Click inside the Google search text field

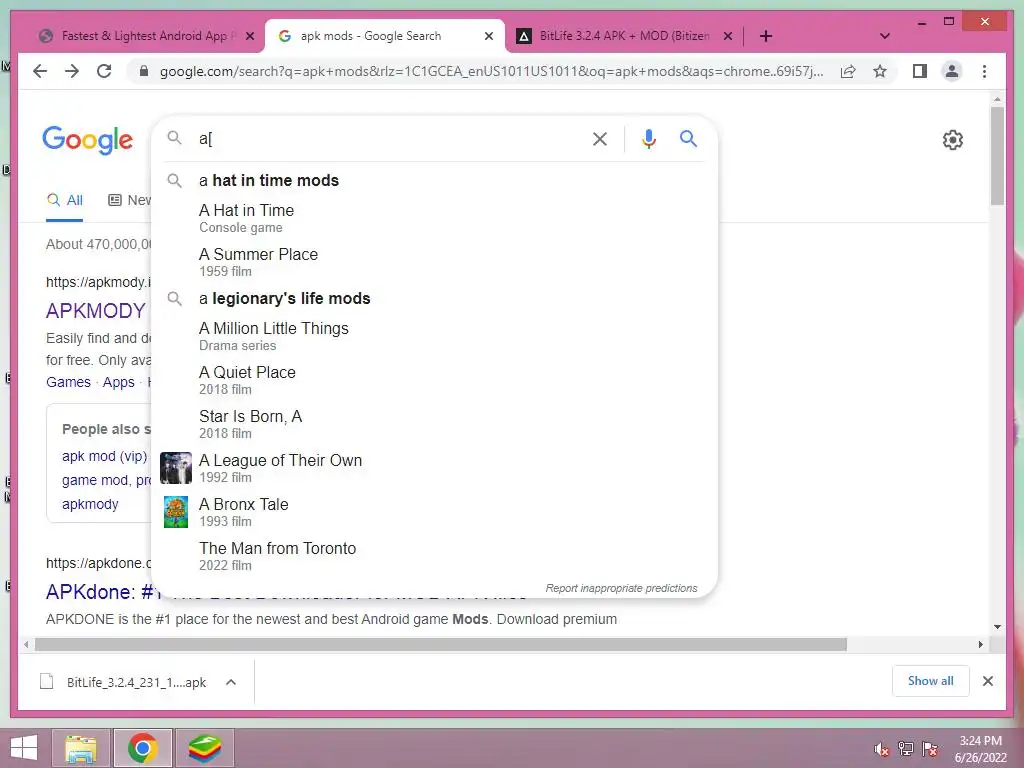[391, 138]
